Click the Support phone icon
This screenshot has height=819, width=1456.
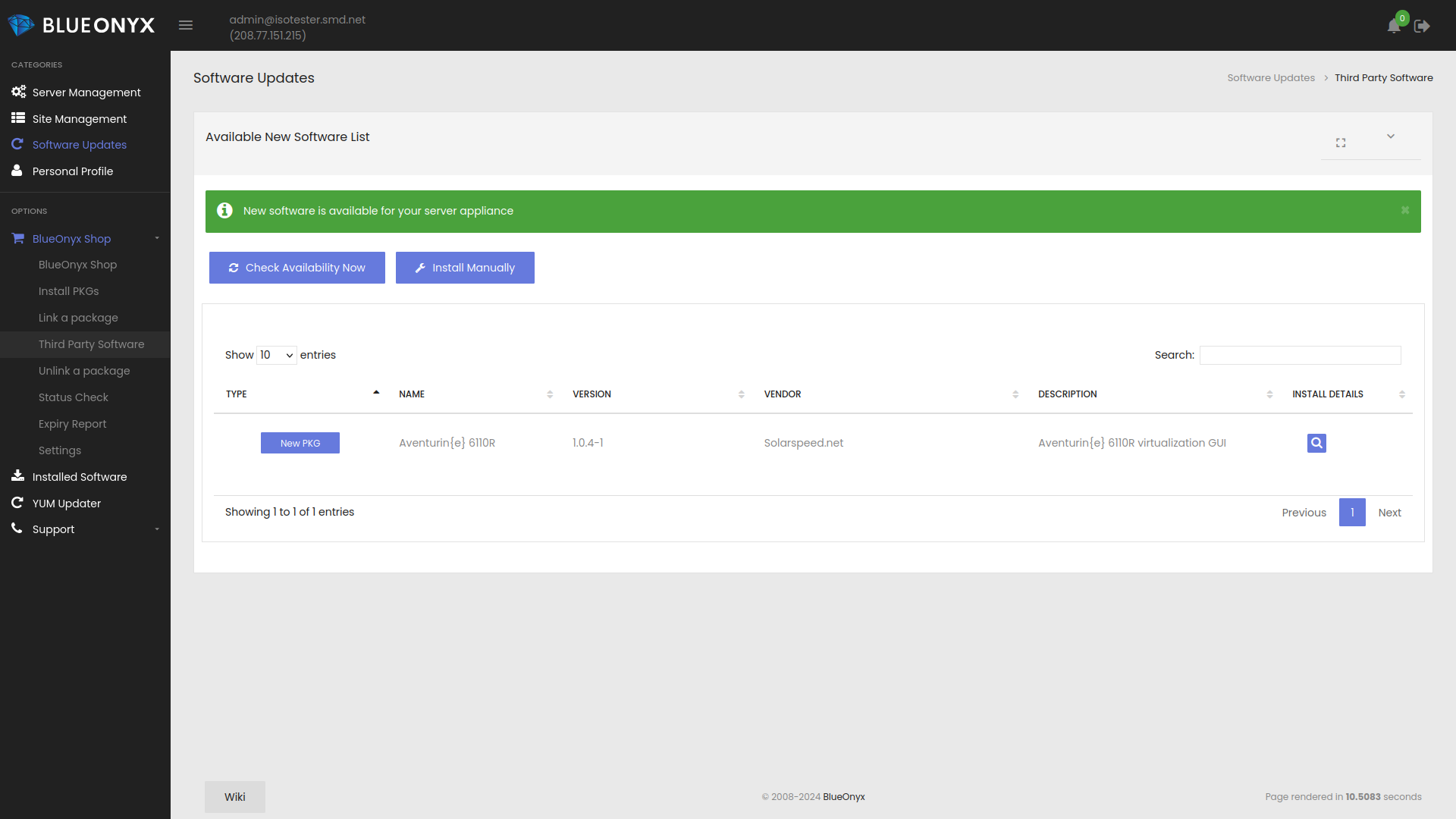pos(17,529)
